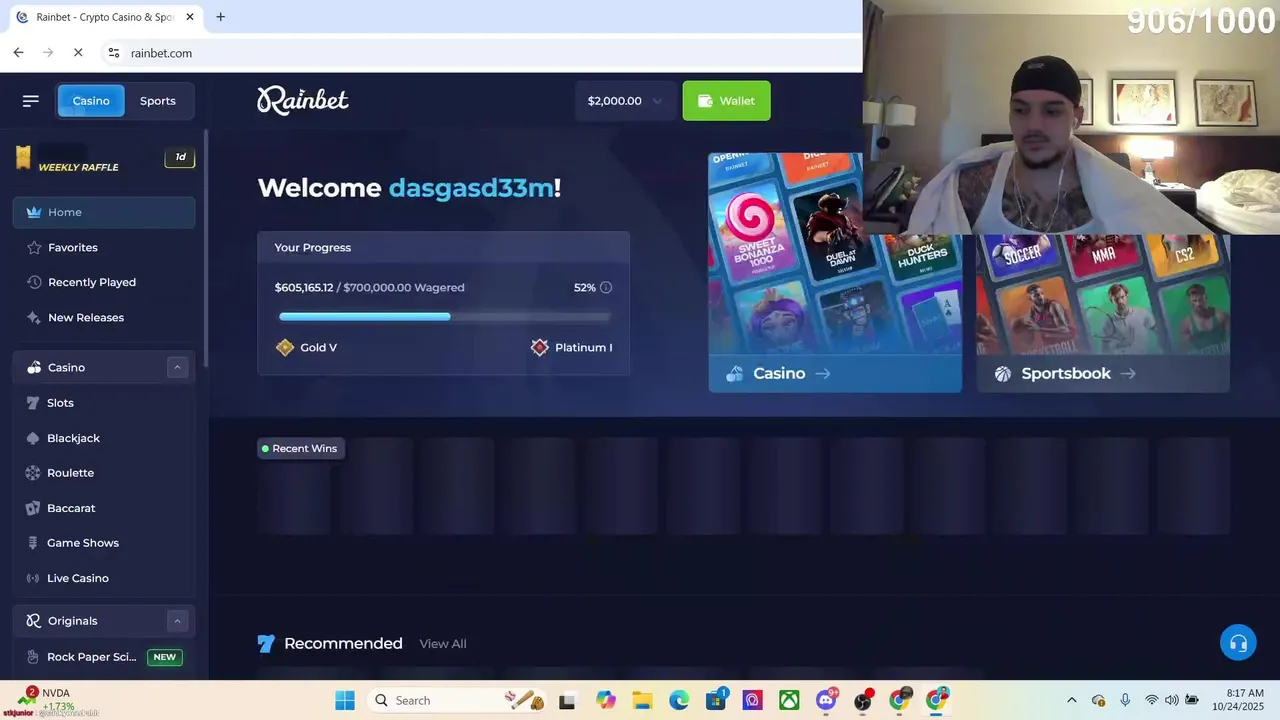Viewport: 1280px width, 720px height.
Task: Click the Favorites star icon
Action: (34, 247)
